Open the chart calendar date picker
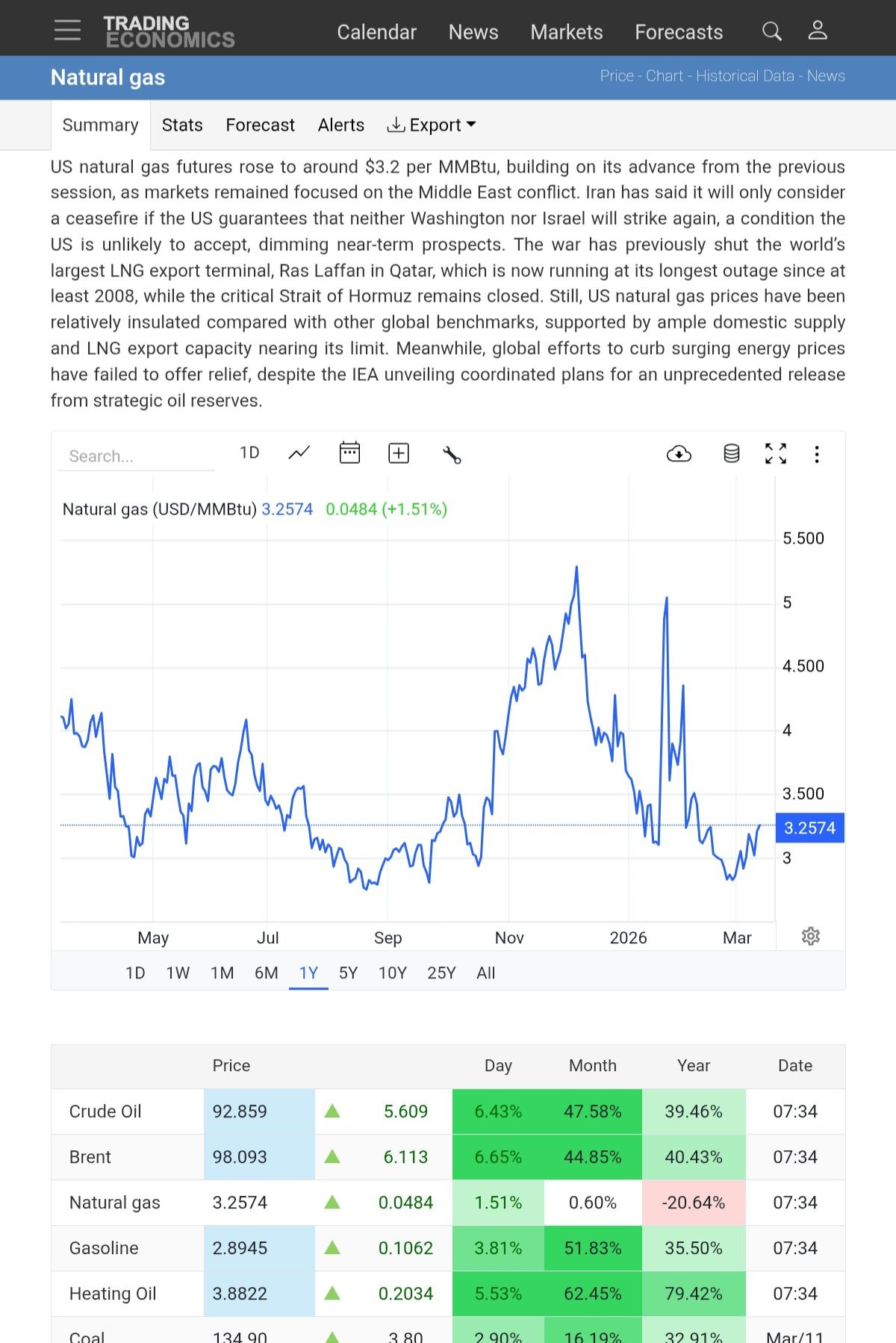The image size is (896, 1343). pyautogui.click(x=349, y=453)
